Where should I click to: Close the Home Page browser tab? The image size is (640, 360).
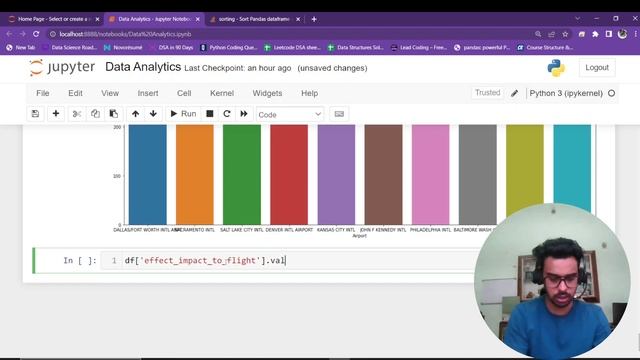pyautogui.click(x=97, y=19)
